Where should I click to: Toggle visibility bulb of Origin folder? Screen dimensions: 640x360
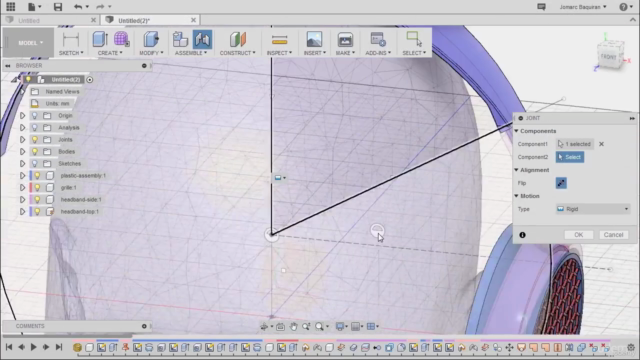pos(35,116)
